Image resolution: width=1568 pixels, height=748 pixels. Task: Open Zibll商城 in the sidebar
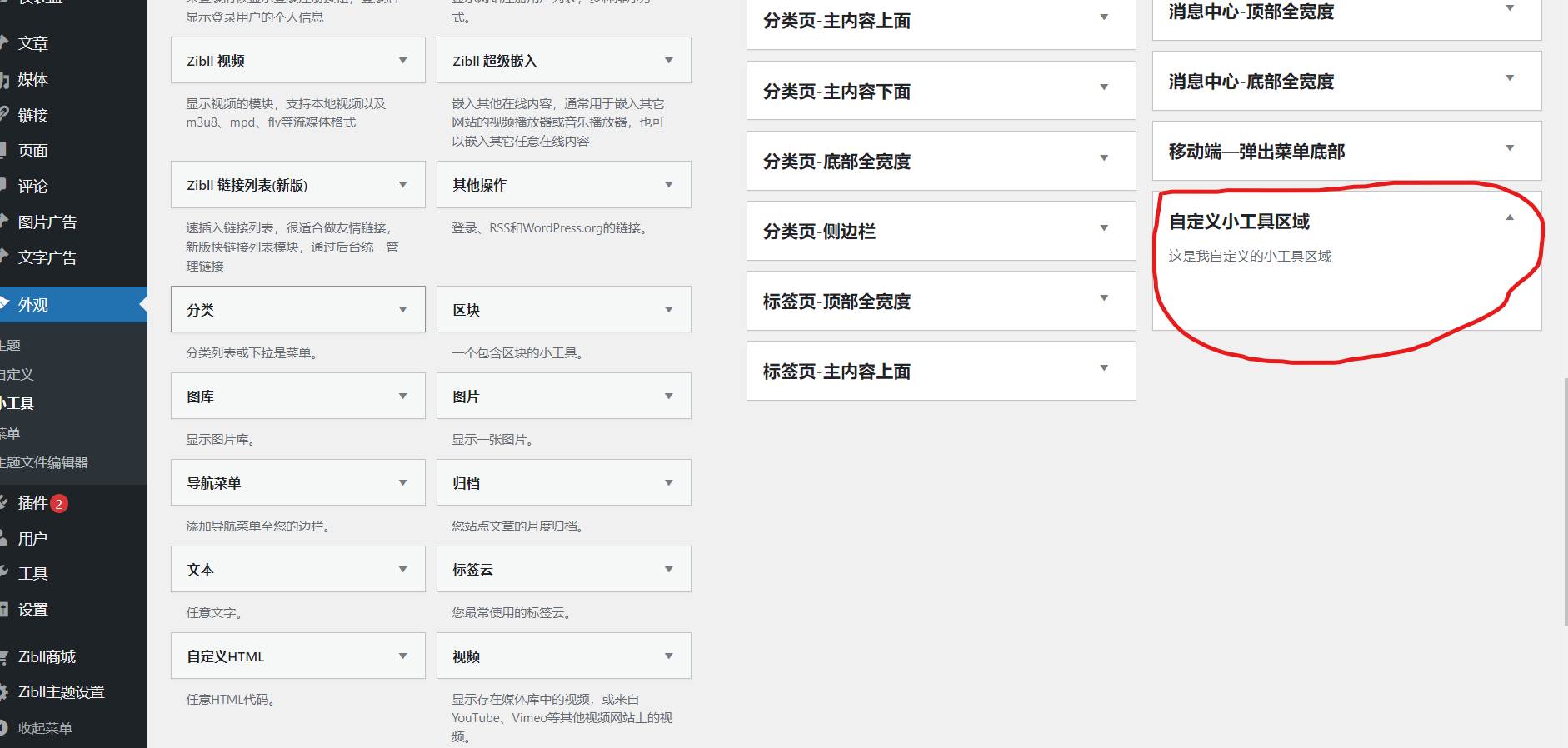click(47, 657)
